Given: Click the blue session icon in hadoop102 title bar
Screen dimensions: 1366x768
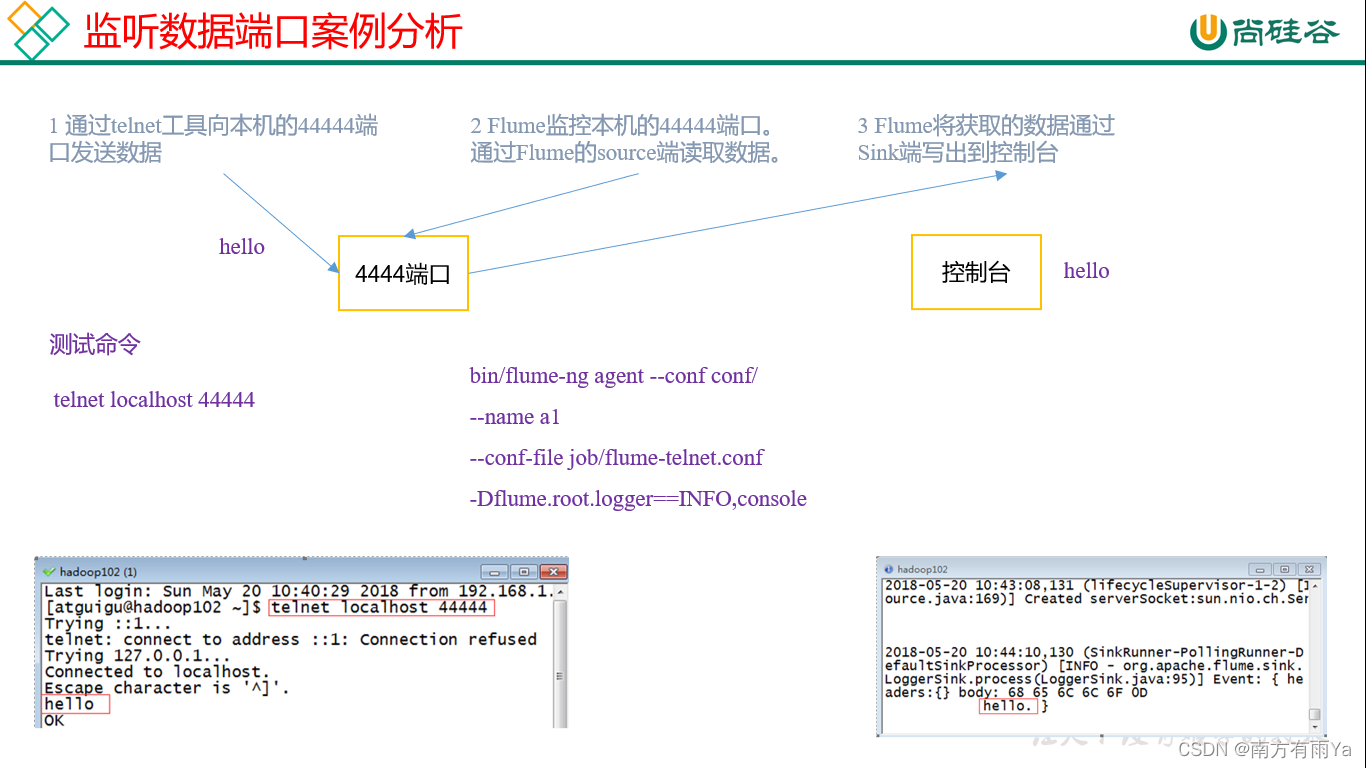Looking at the screenshot, I should point(888,569).
